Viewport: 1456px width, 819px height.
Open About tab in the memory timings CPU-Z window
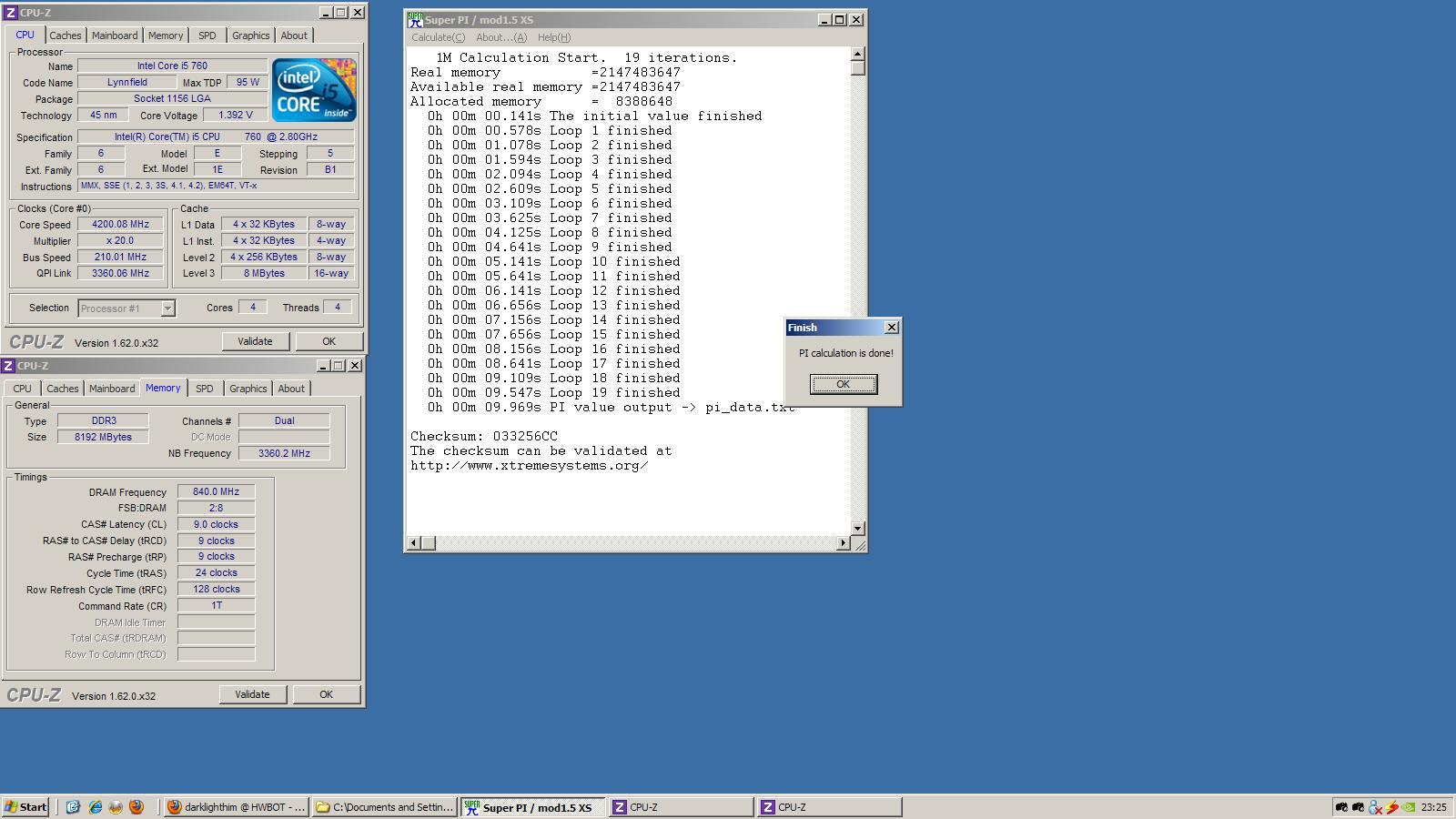coord(291,389)
